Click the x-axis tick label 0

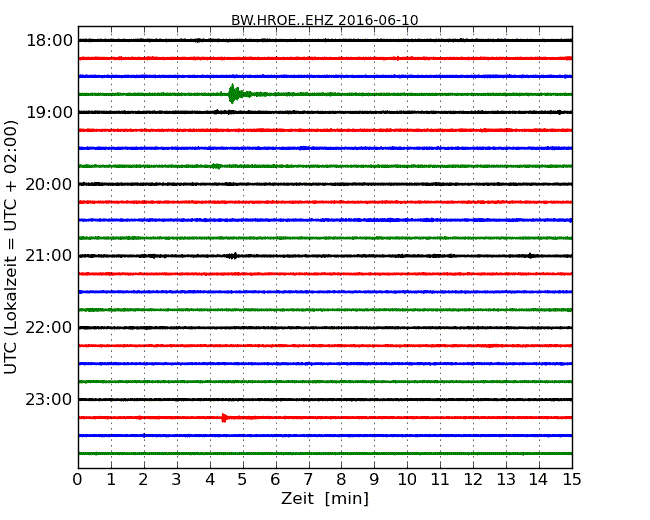pyautogui.click(x=78, y=480)
